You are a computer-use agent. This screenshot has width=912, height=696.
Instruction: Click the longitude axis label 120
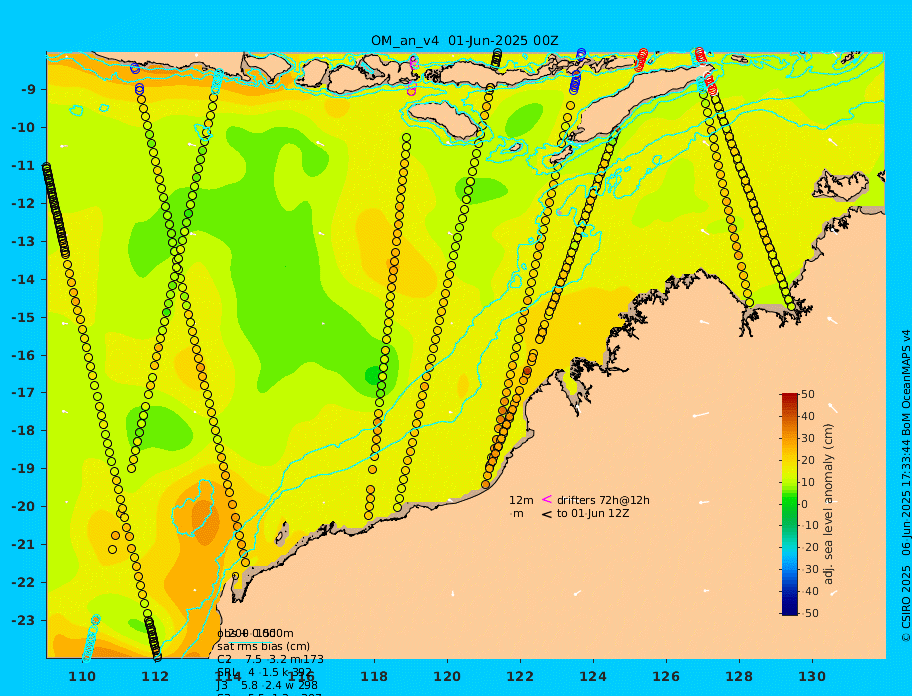pyautogui.click(x=447, y=677)
